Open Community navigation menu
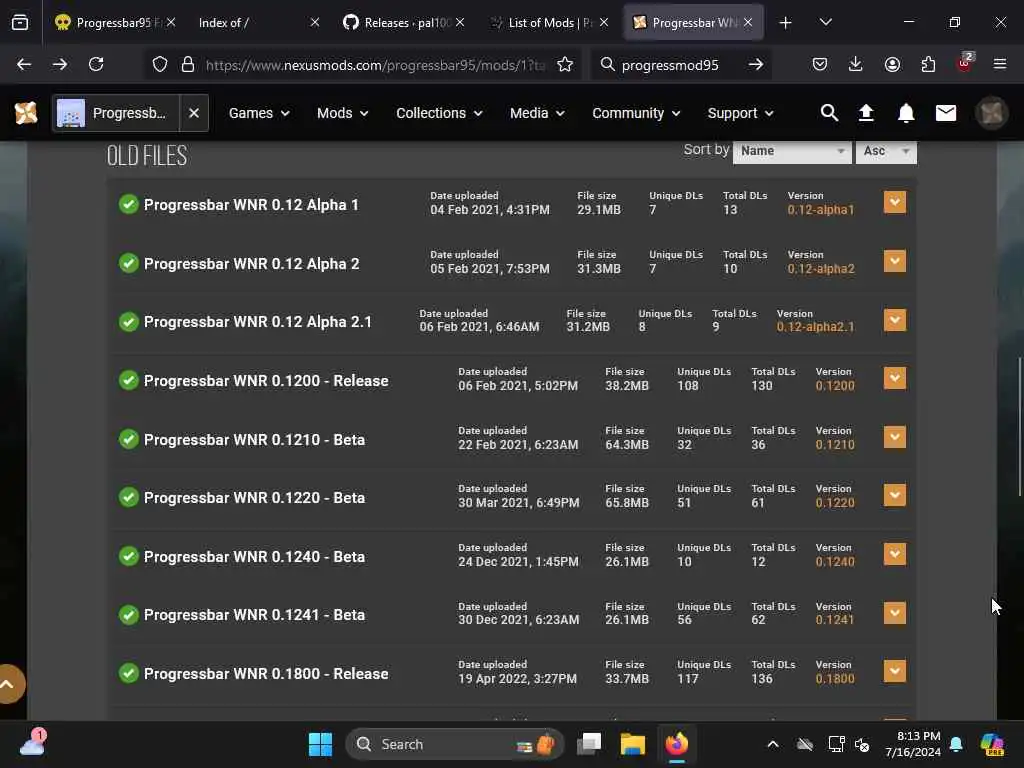 click(636, 113)
